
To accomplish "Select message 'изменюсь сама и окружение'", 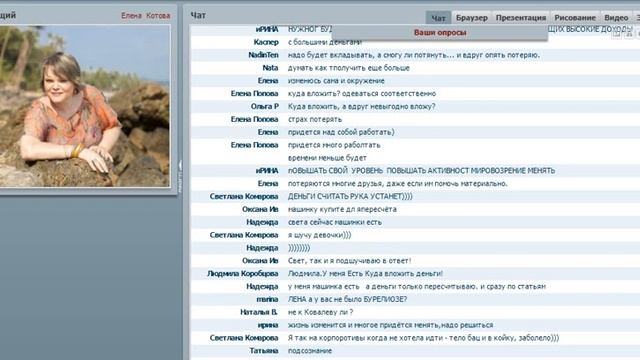I will [x=336, y=80].
